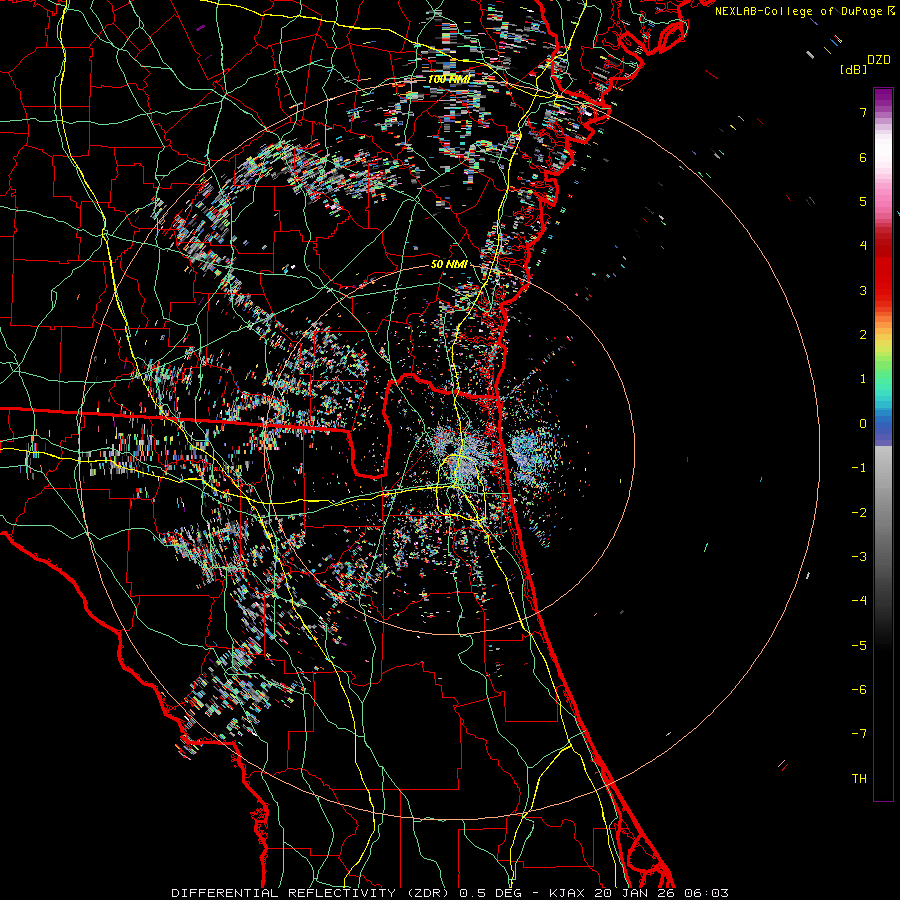900x900 pixels.
Task: Click the 20 JAN 26 date stamp
Action: coord(634,893)
